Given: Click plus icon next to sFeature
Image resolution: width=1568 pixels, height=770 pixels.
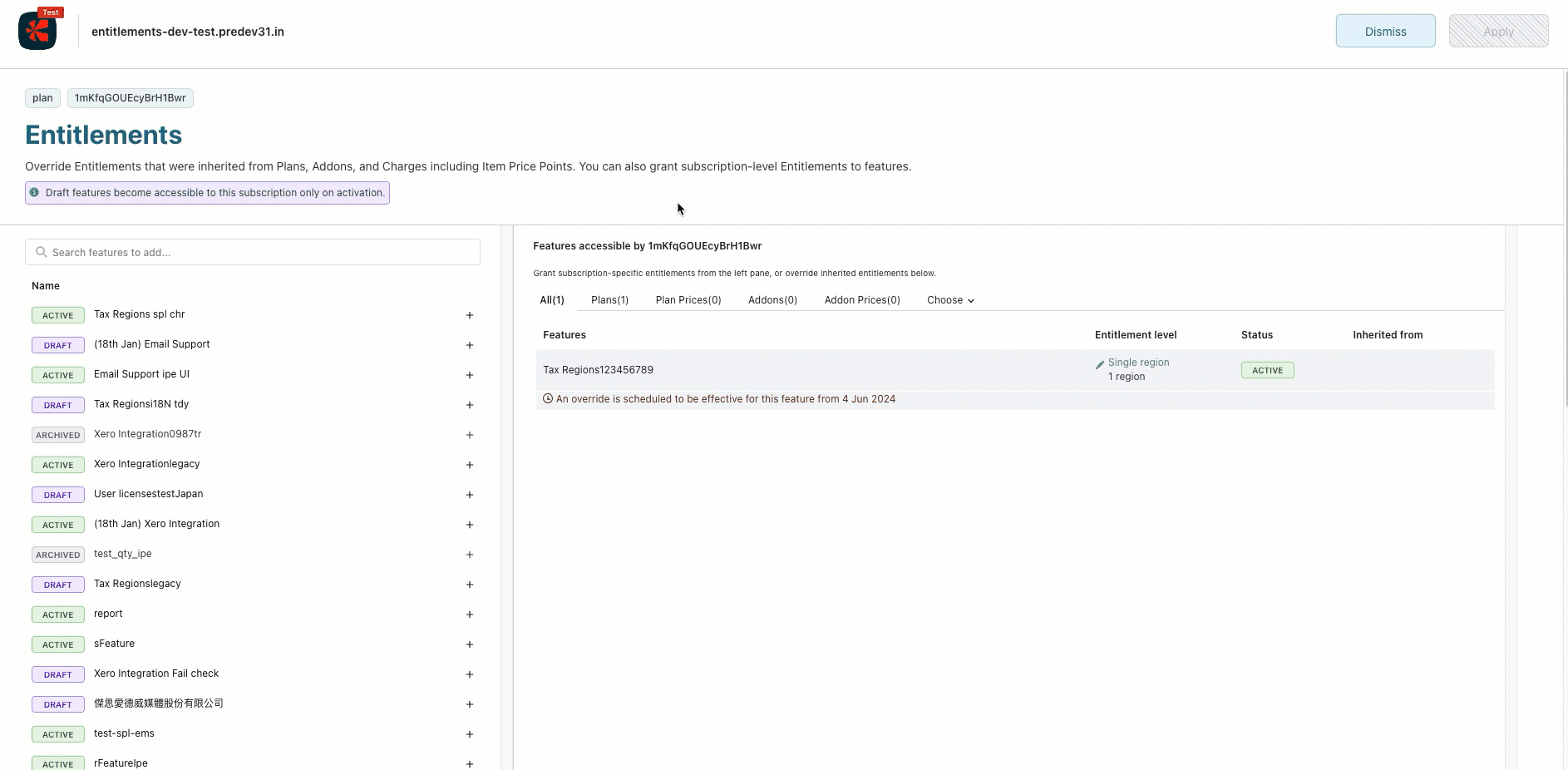Looking at the screenshot, I should (470, 644).
